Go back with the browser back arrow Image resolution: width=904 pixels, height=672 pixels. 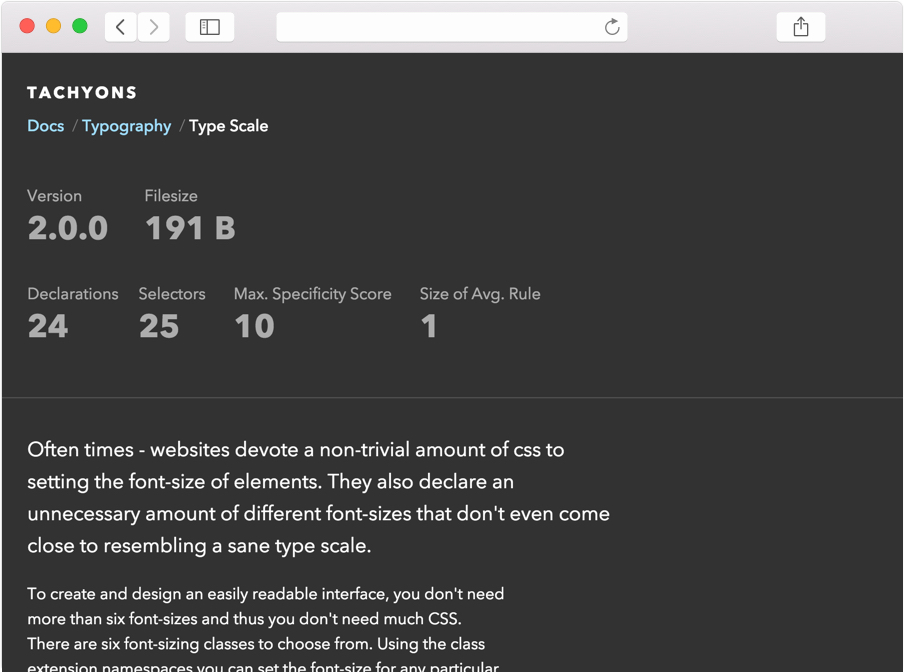(x=120, y=27)
